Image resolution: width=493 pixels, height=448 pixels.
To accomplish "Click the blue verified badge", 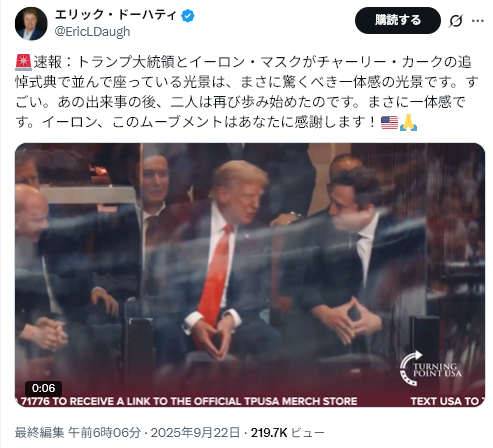I will tap(188, 16).
